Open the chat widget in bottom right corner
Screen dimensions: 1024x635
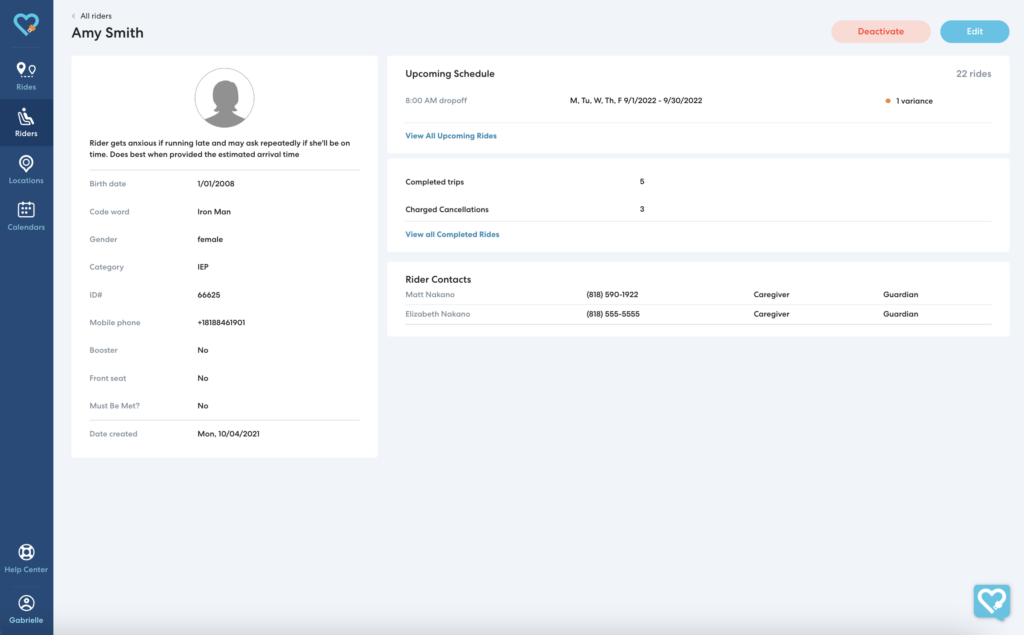click(x=991, y=600)
